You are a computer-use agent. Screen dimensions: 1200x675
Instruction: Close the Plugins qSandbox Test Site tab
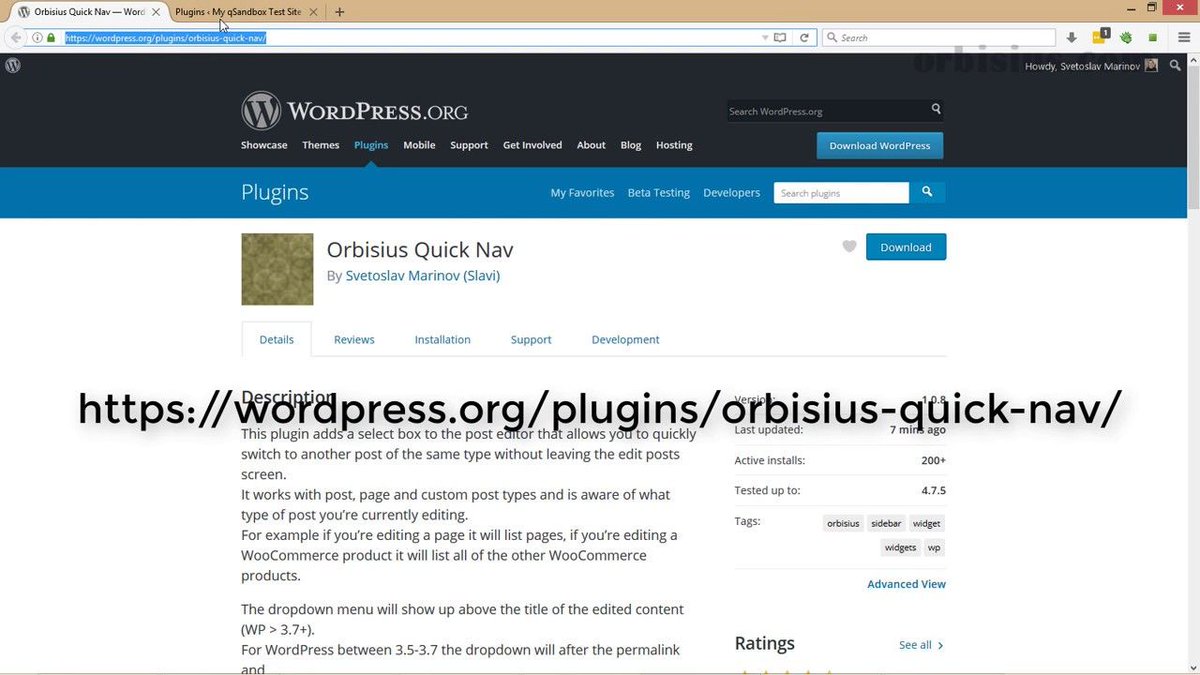click(x=315, y=12)
